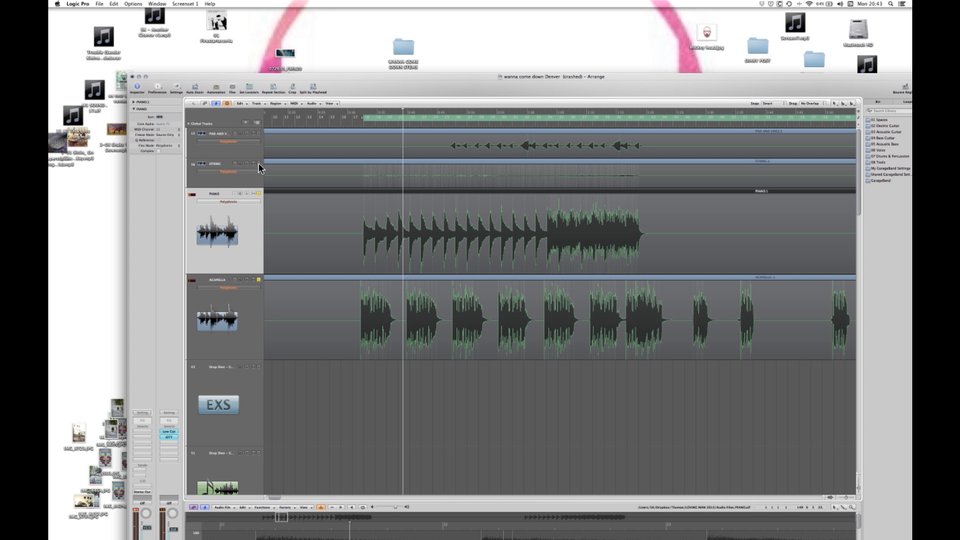Open the Options menu in menu bar
The image size is (960, 540).
point(133,4)
